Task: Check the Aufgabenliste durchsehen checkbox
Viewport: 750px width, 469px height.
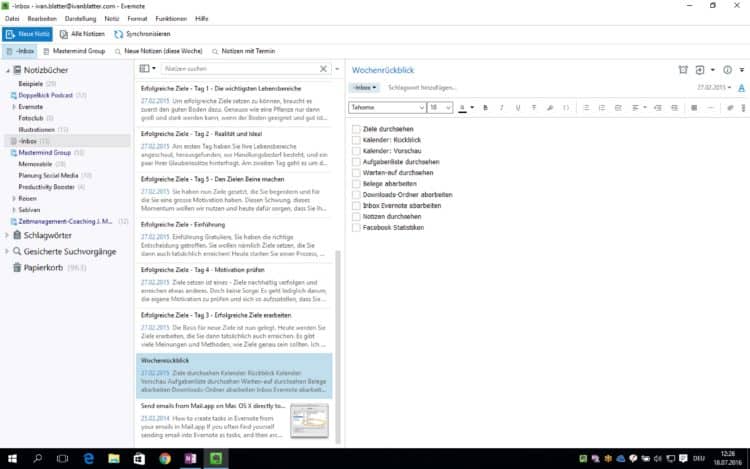Action: point(356,162)
